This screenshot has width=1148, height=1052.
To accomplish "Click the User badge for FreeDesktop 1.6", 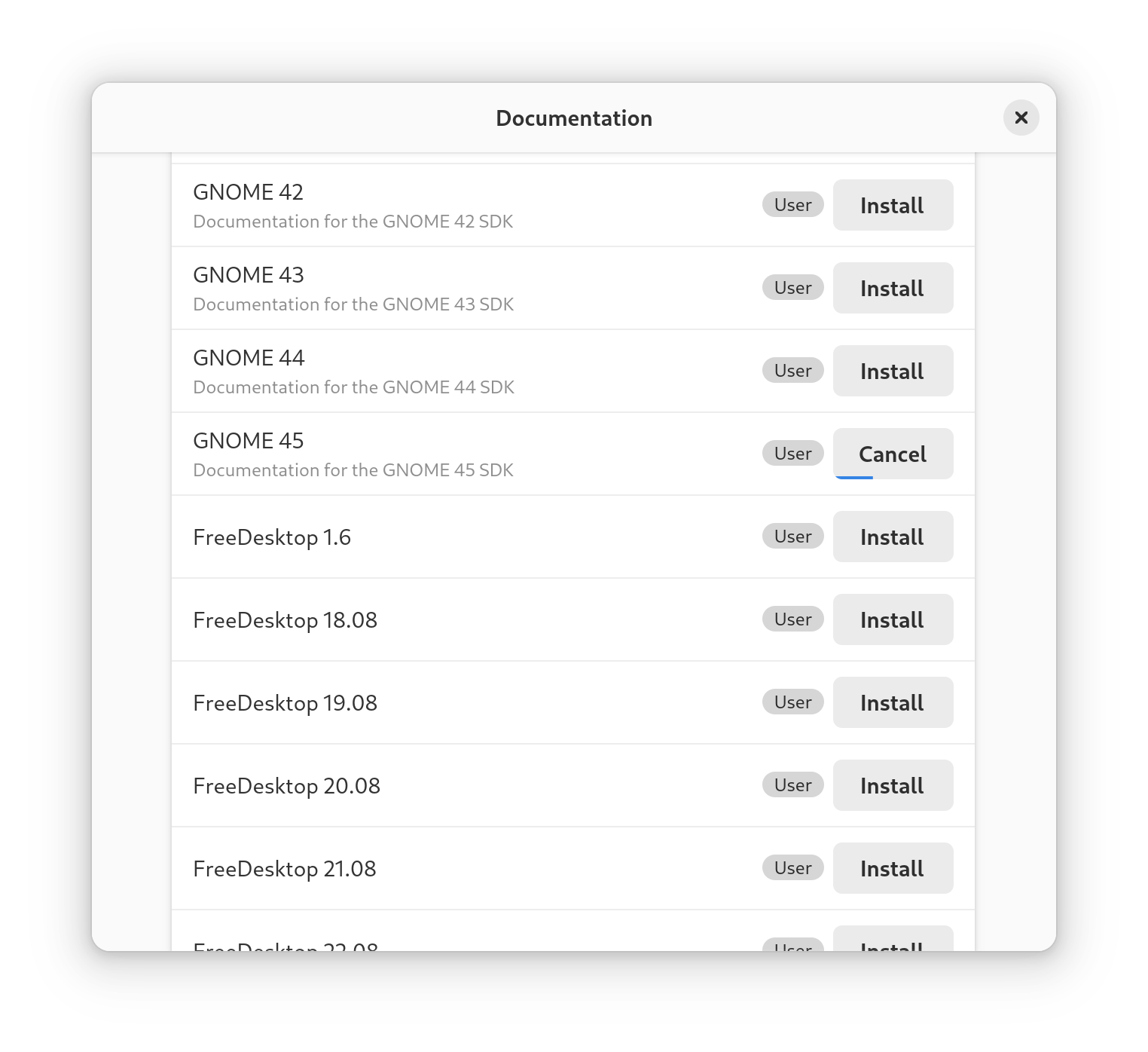I will pyautogui.click(x=792, y=537).
